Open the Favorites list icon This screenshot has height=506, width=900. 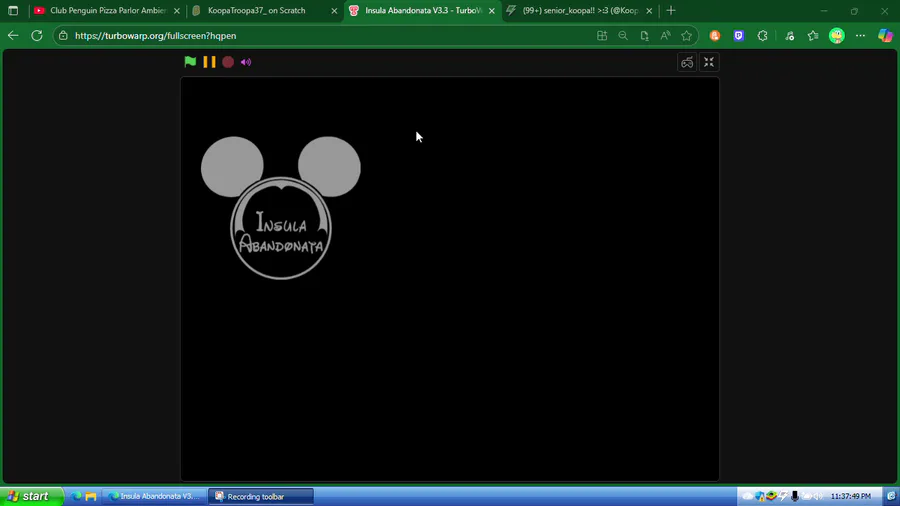813,36
